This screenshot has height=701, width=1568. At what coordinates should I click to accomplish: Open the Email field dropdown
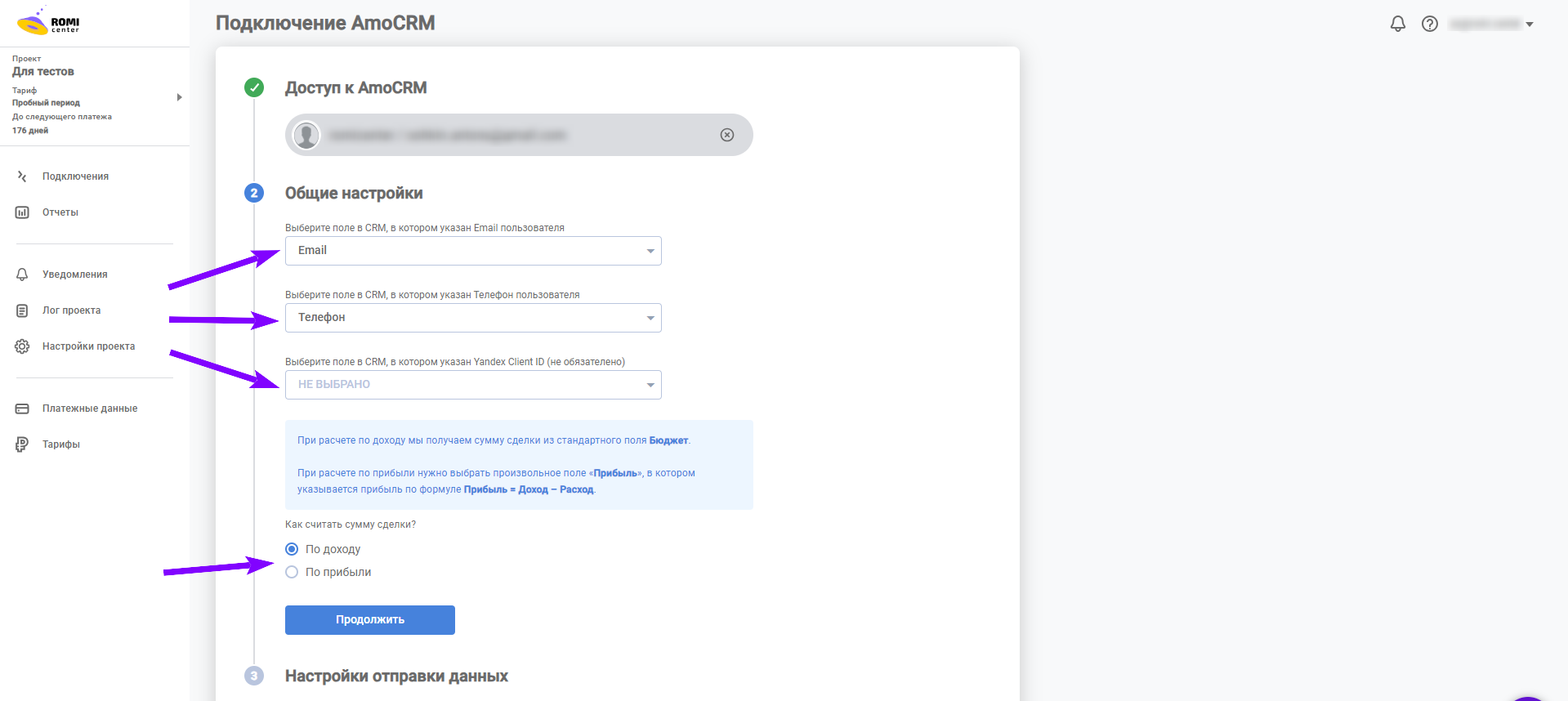pos(473,251)
